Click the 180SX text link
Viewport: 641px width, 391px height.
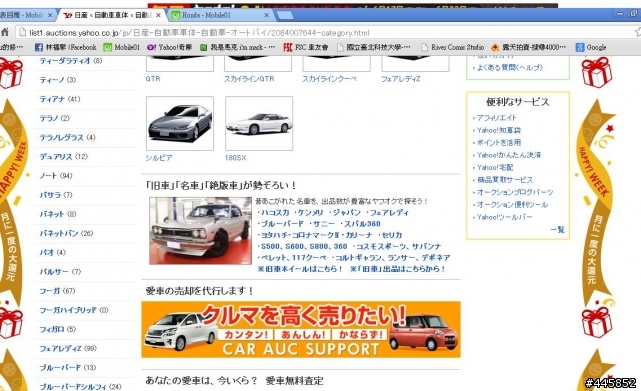(235, 158)
